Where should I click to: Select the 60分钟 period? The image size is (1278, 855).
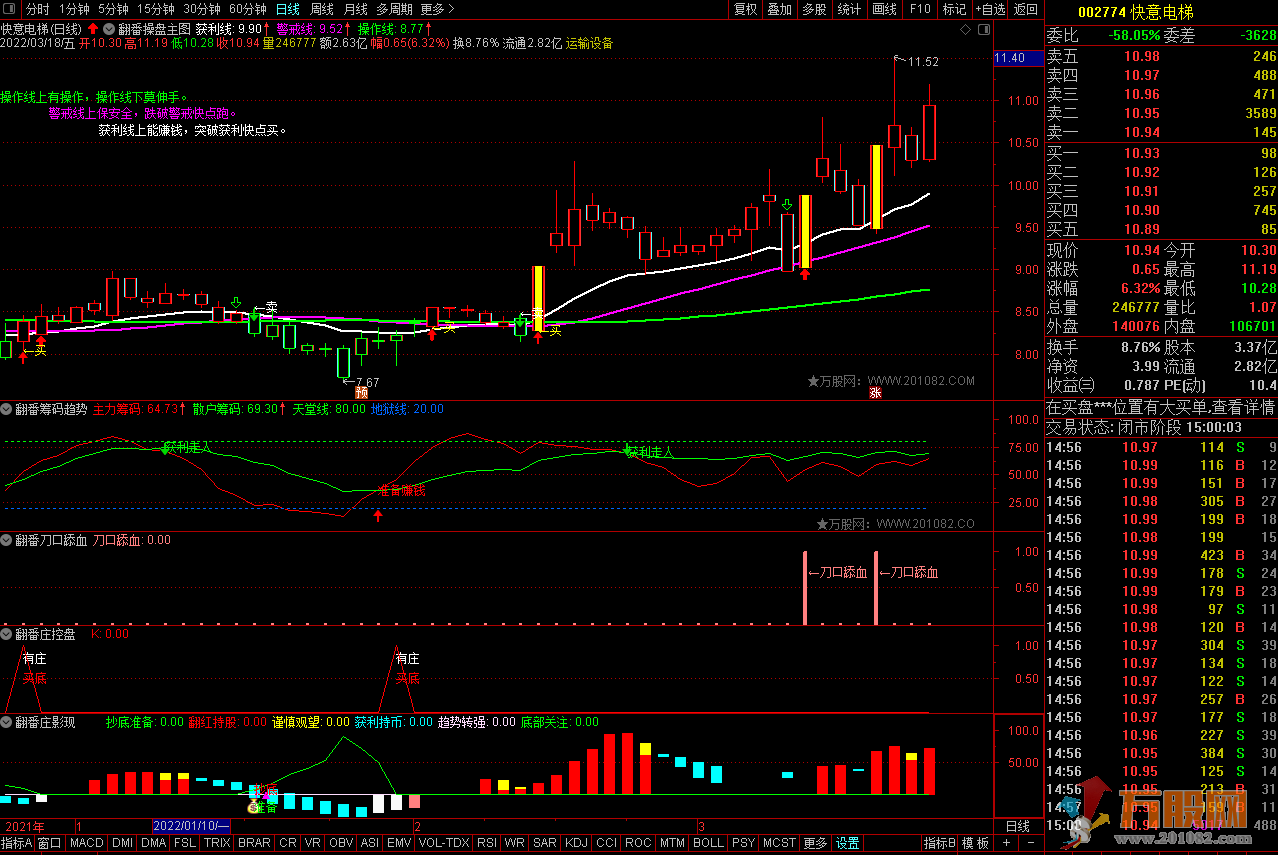(x=248, y=9)
